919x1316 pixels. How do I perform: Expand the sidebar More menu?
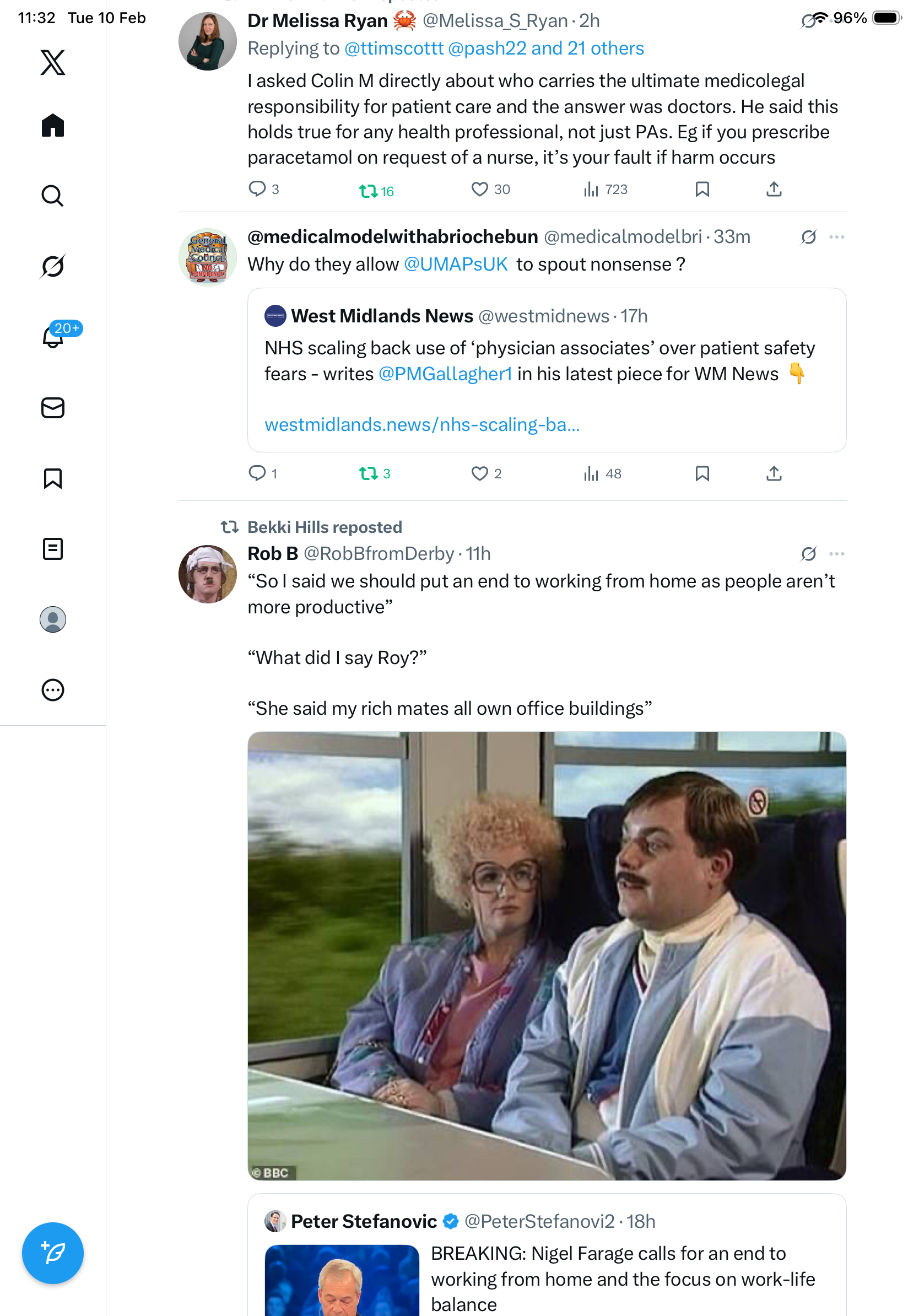click(53, 690)
